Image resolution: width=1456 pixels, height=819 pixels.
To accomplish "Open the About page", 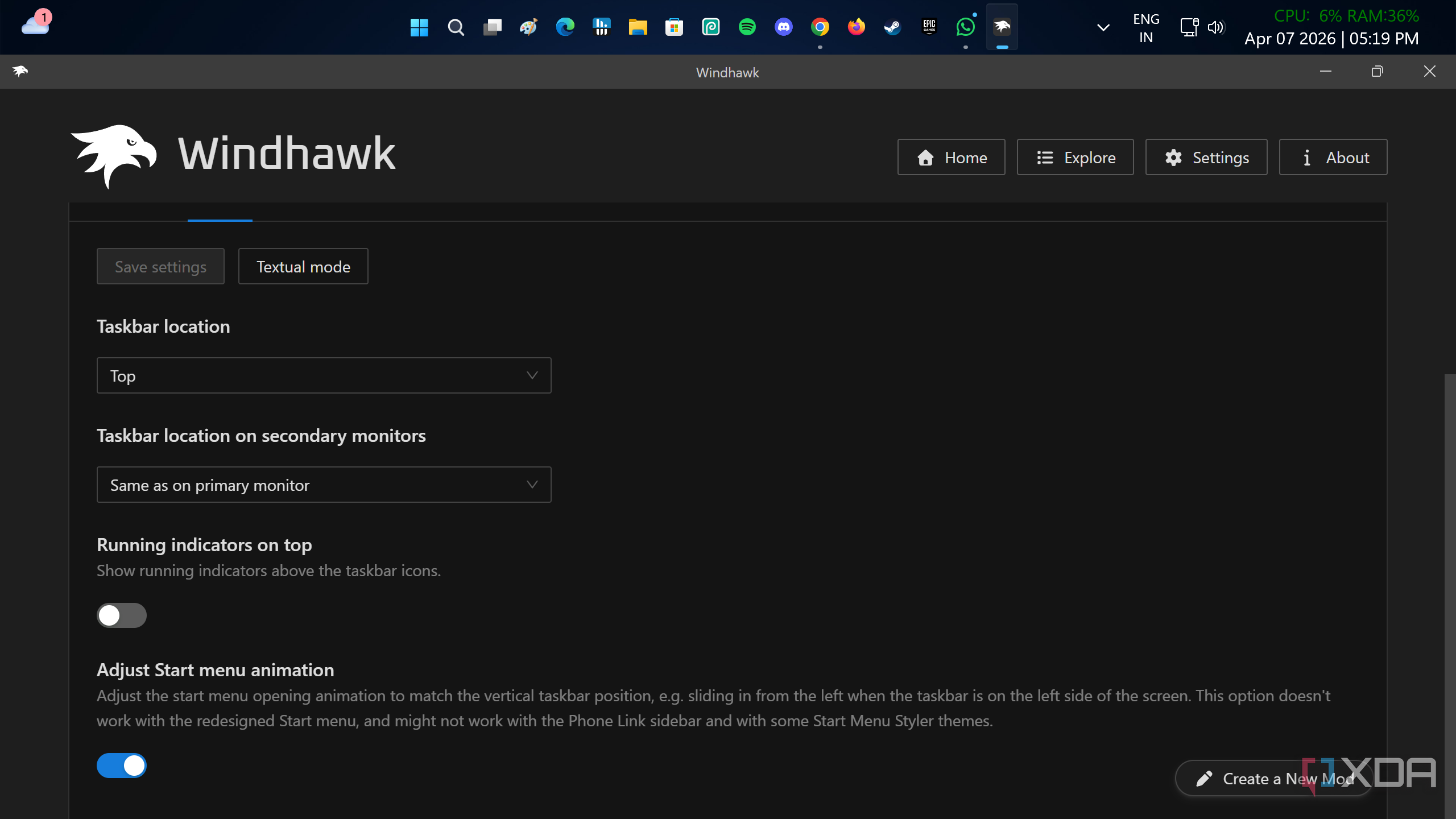I will coord(1333,157).
